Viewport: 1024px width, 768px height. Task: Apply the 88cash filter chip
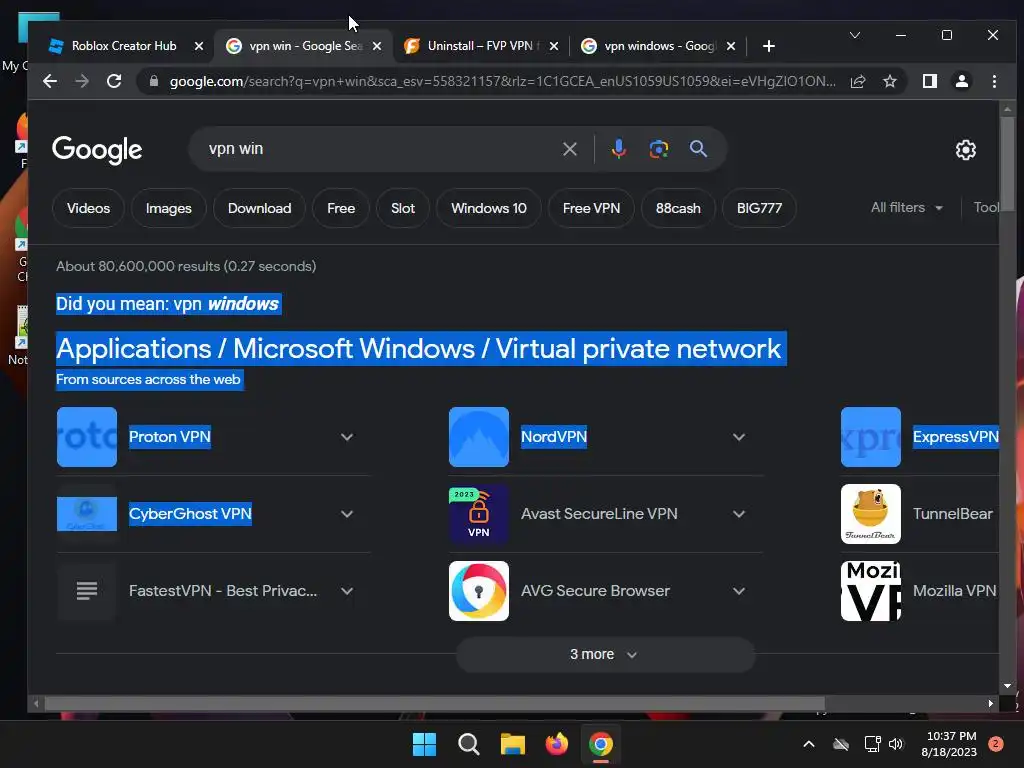click(x=678, y=208)
